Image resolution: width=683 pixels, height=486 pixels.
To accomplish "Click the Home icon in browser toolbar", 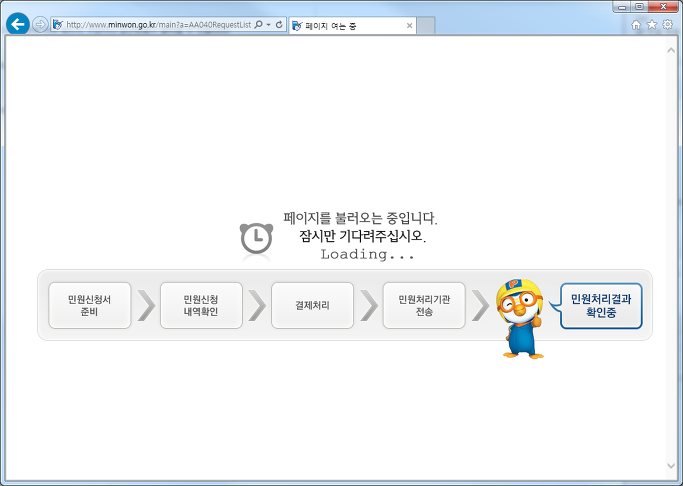I will 636,25.
